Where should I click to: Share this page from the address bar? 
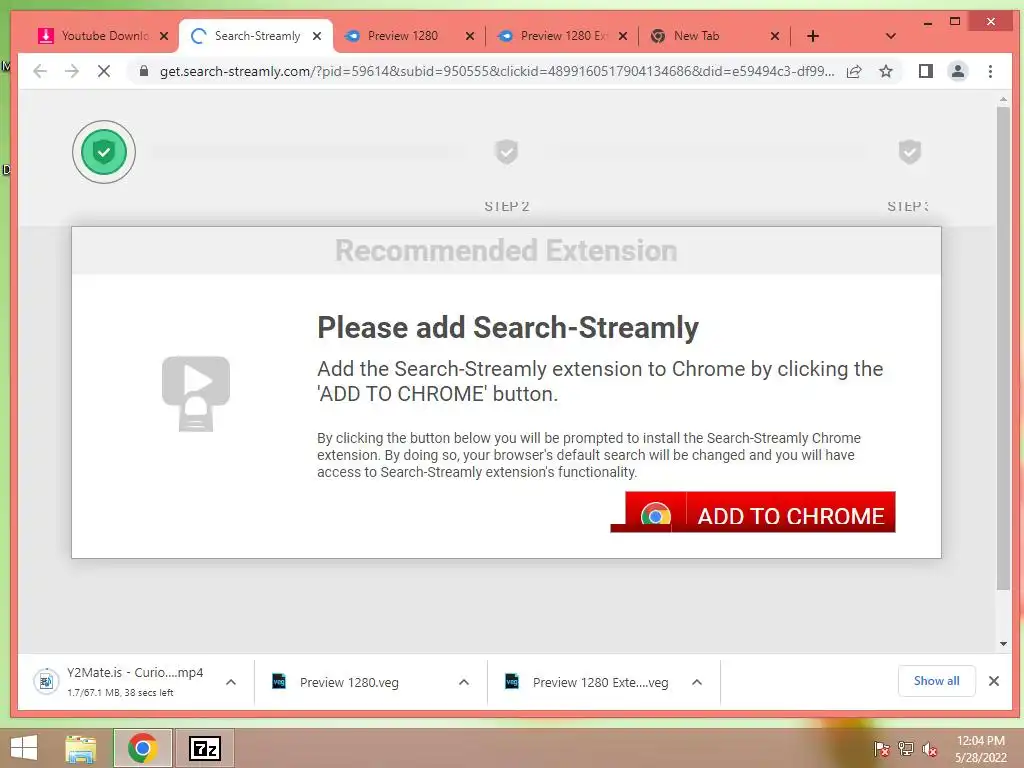(x=854, y=71)
